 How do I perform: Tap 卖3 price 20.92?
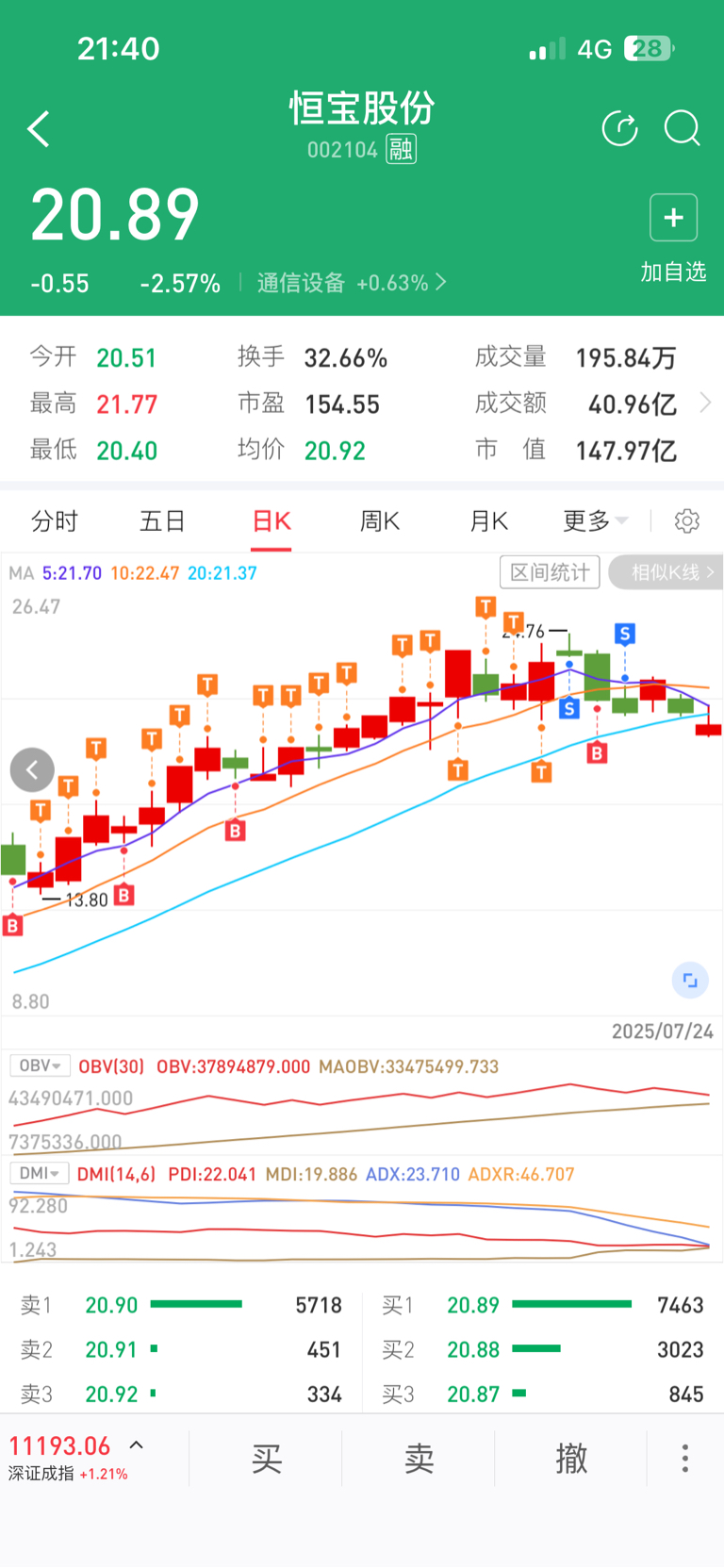pos(111,1394)
